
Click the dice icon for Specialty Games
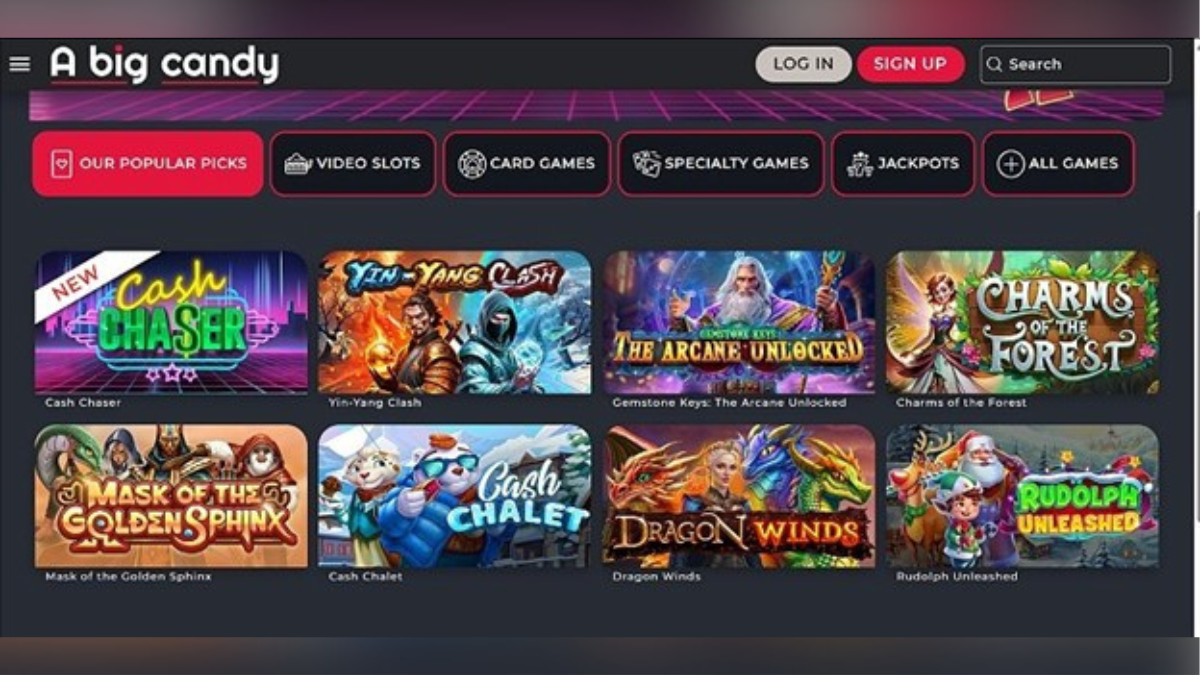[646, 163]
